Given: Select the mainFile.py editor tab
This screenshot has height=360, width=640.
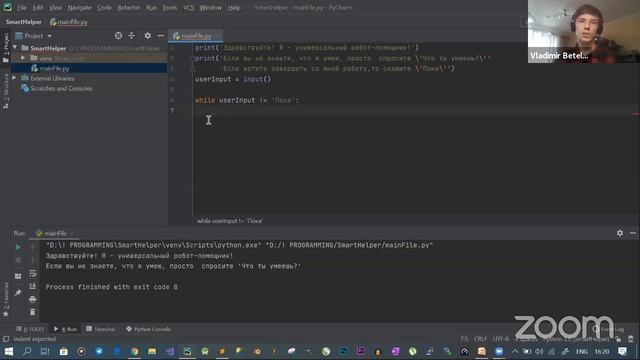Looking at the screenshot, I should pyautogui.click(x=196, y=36).
